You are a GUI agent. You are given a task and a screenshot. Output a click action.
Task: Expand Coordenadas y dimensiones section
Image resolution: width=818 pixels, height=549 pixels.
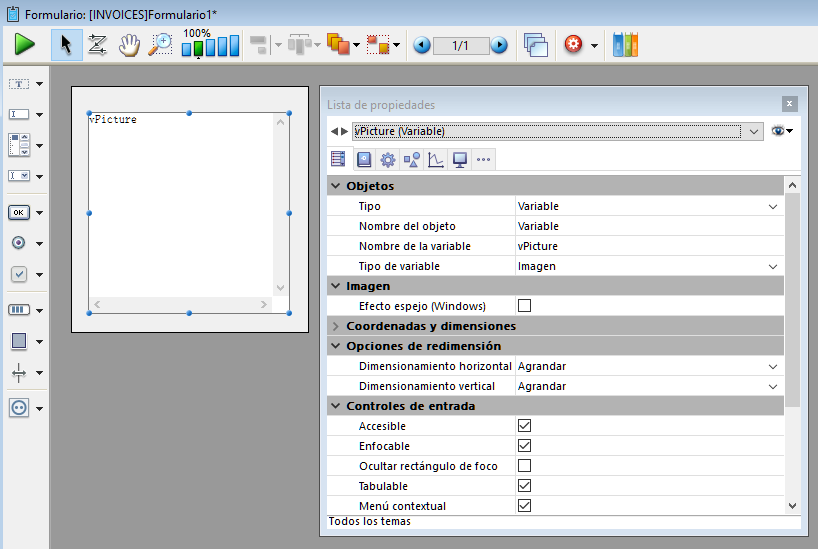pyautogui.click(x=336, y=326)
